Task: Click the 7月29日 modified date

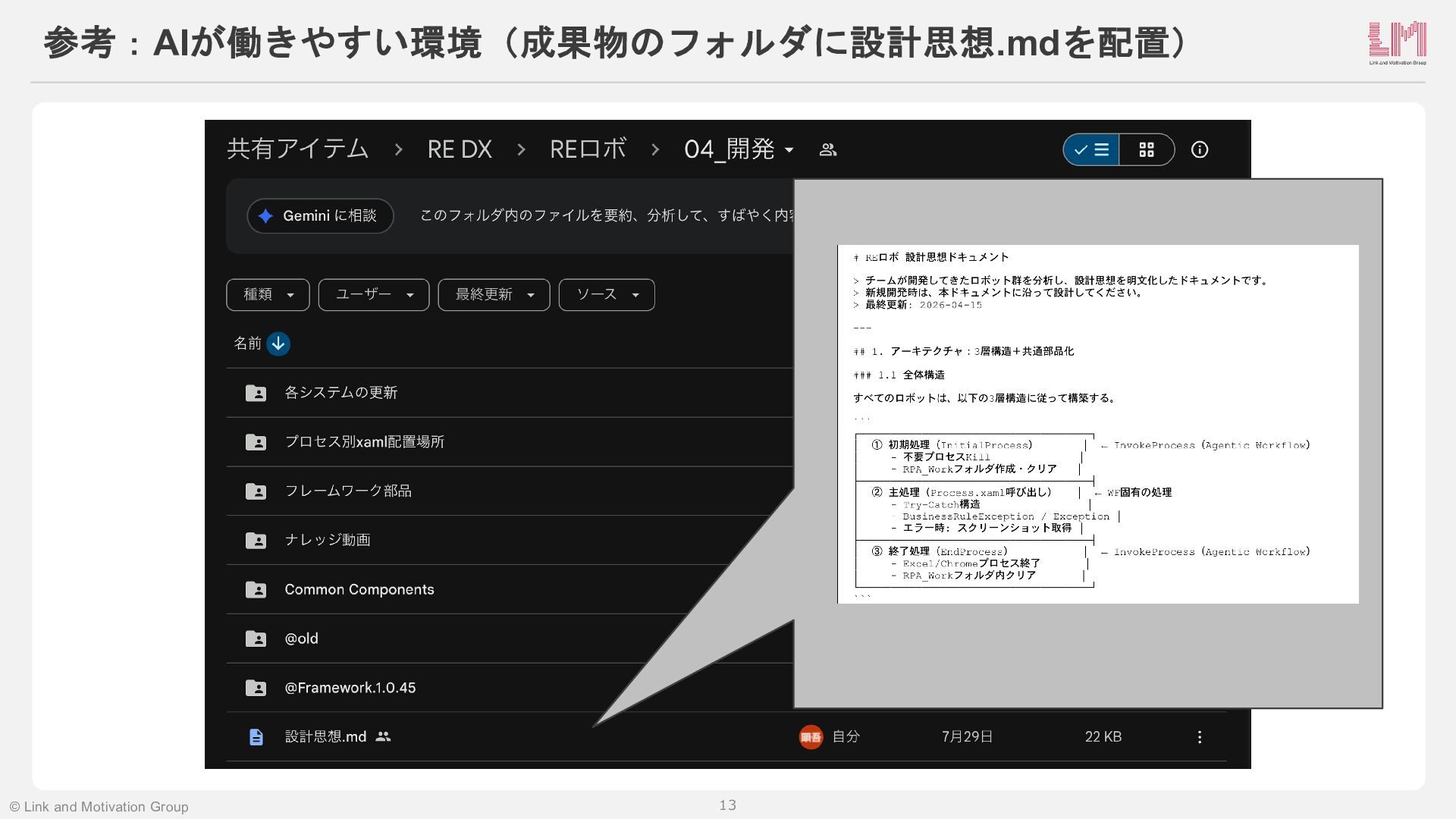Action: click(968, 737)
